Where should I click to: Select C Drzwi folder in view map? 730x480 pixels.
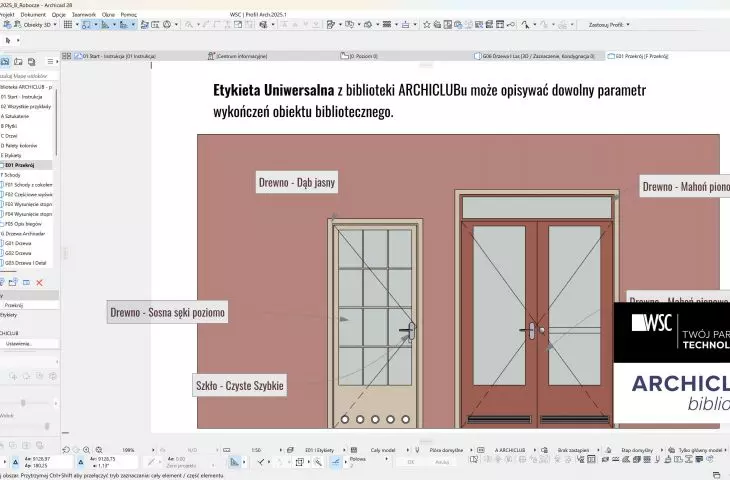(9, 136)
